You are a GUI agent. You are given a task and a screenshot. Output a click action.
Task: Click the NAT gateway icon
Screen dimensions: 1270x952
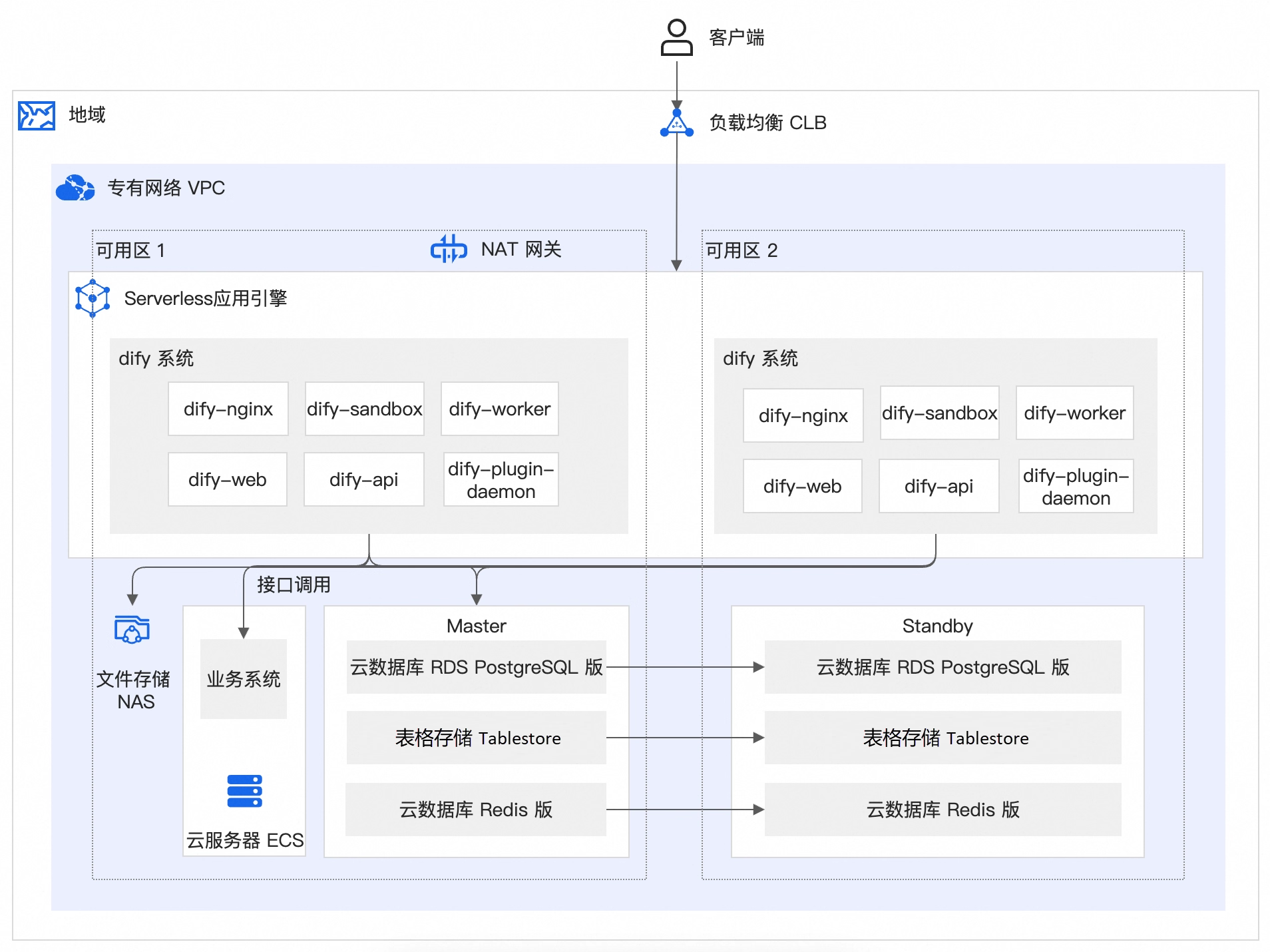(x=449, y=249)
